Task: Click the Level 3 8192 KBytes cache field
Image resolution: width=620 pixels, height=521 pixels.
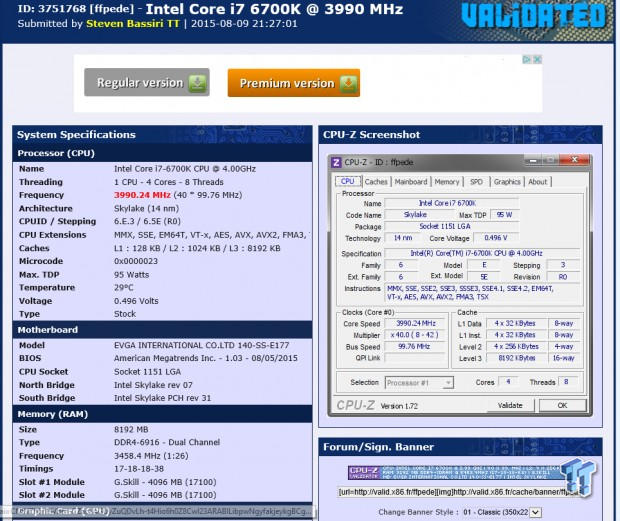Action: 516,358
